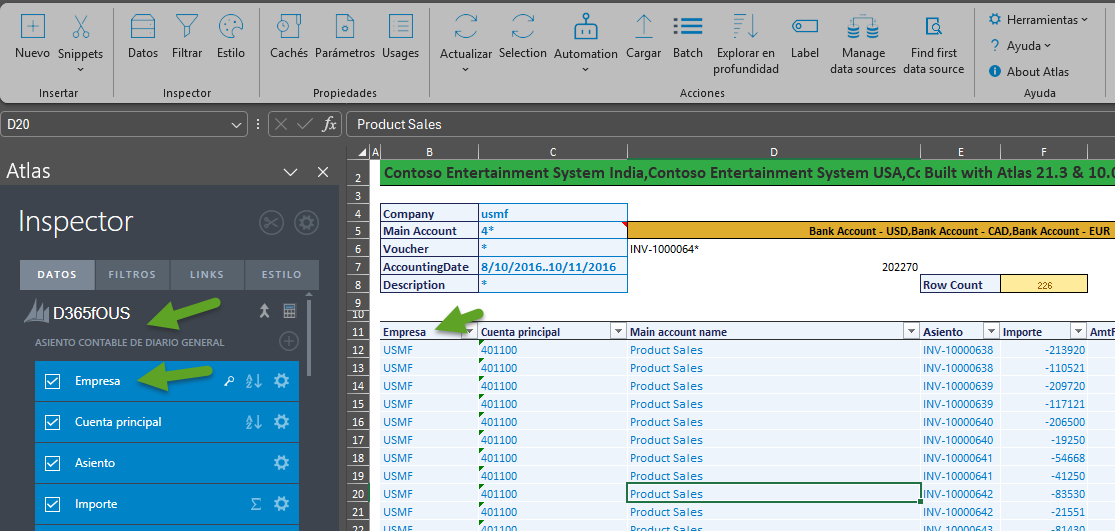Open Cuenta principal gear settings
The height and width of the screenshot is (531, 1115).
click(282, 422)
